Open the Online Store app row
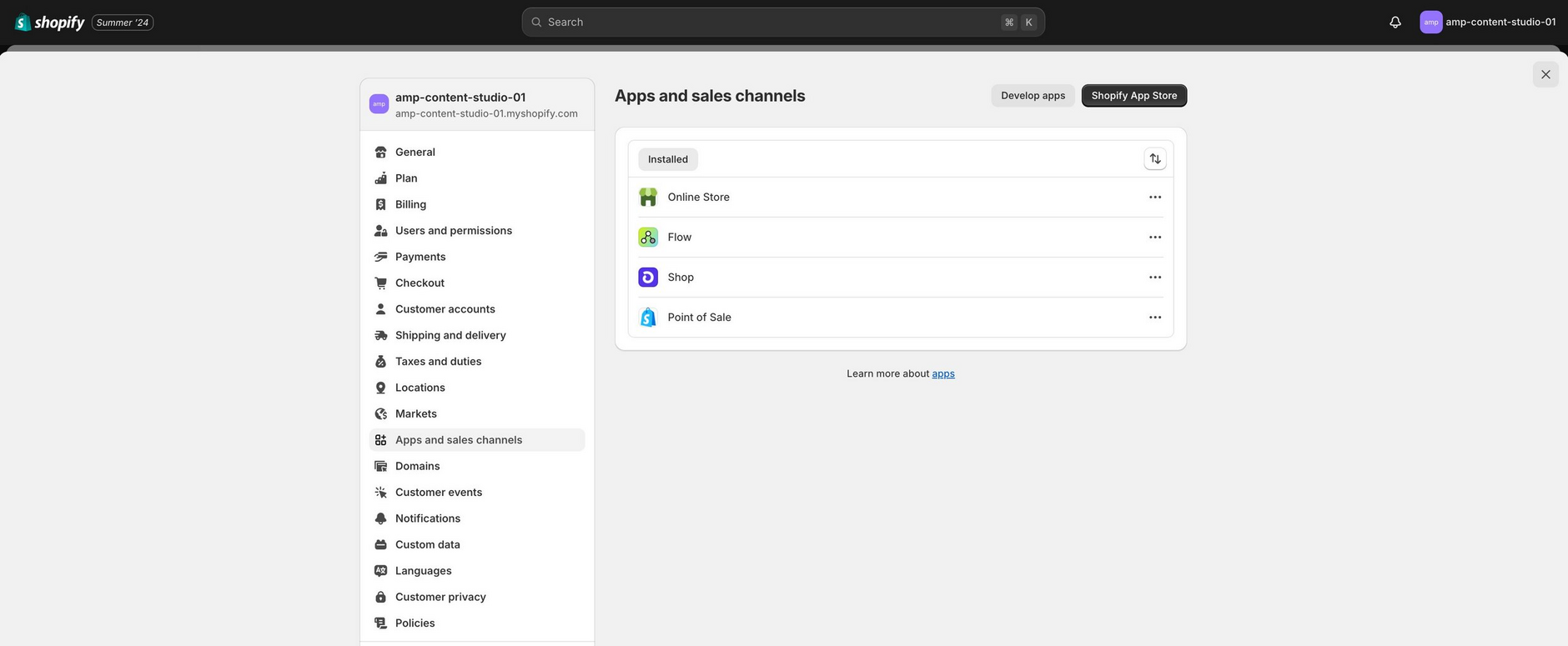The image size is (1568, 646). (x=901, y=198)
